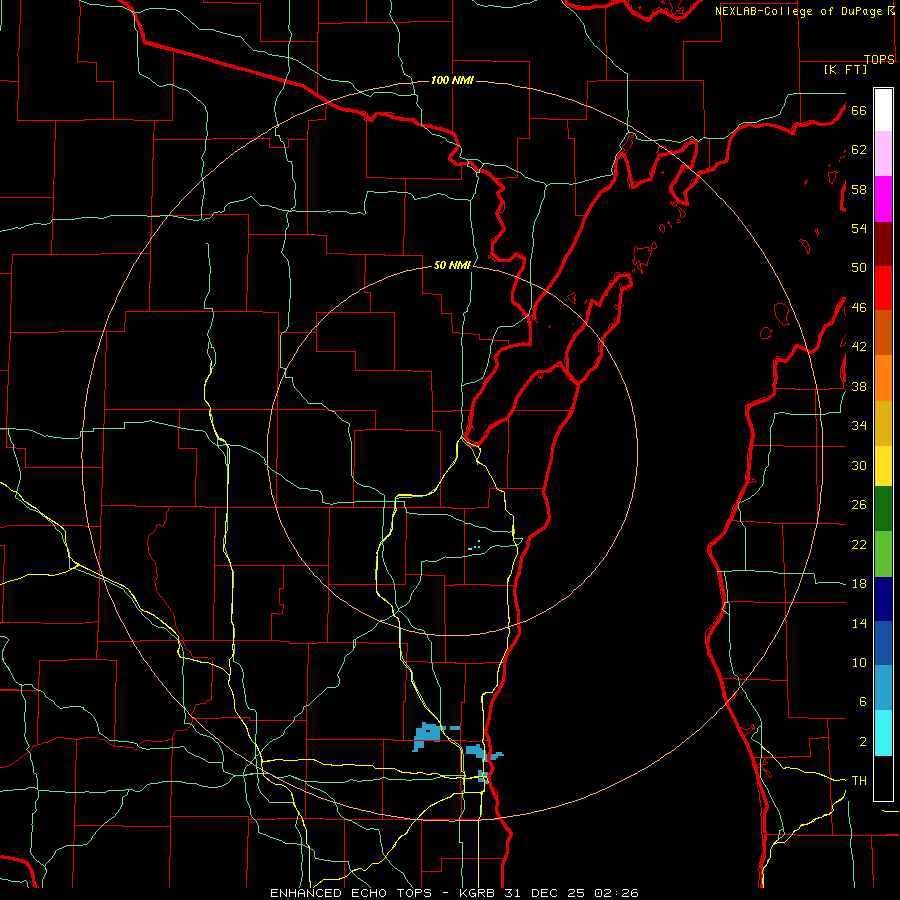Click the light blue legend swatch
This screenshot has width=900, height=900.
883,688
